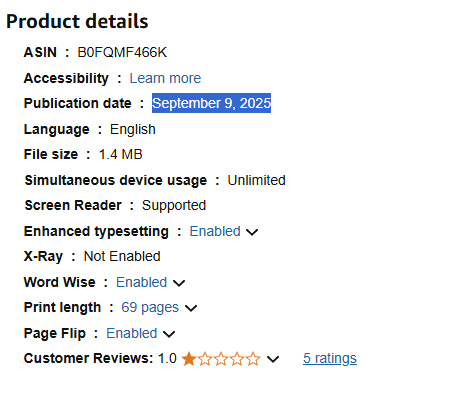Viewport: 467px width, 402px height.
Task: Open the 5 ratings link
Action: click(330, 358)
